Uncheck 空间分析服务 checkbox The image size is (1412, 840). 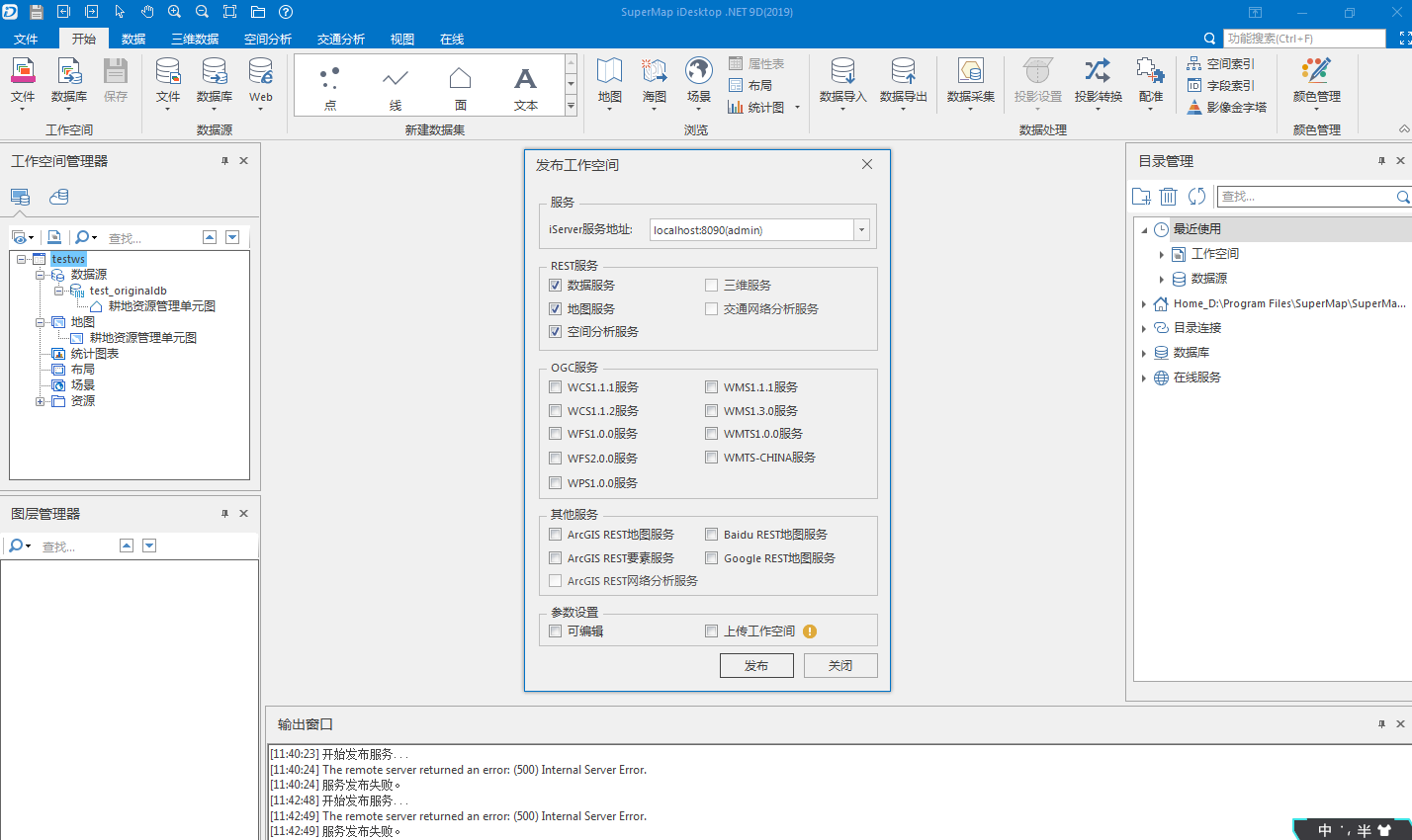[x=555, y=332]
